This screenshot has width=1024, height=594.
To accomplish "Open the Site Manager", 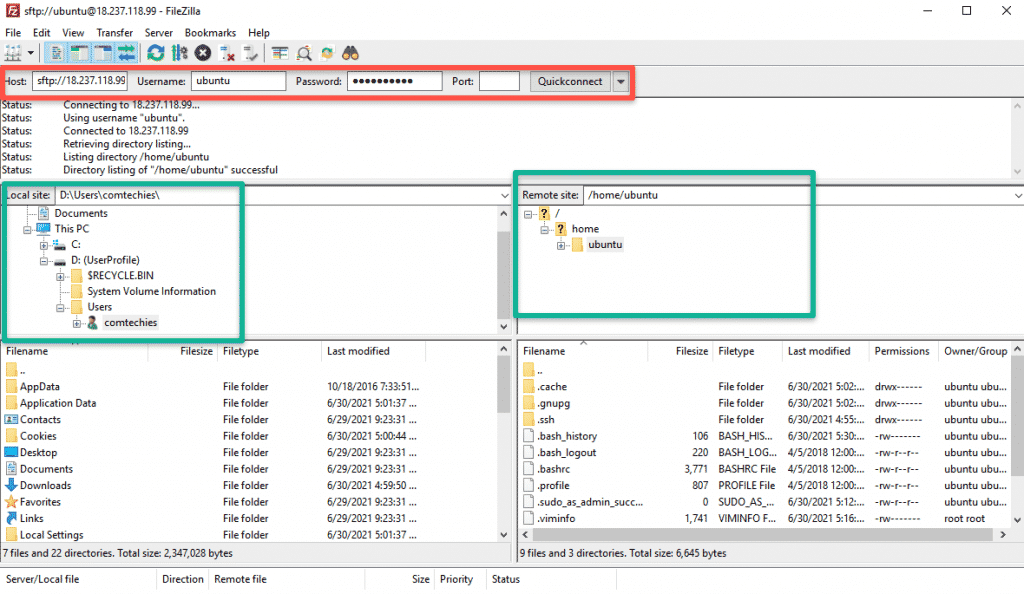I will (14, 53).
